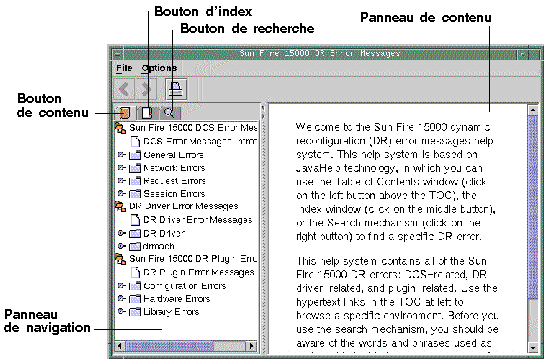Expand the Configuration Errors node
549x364 pixels.
click(x=121, y=286)
